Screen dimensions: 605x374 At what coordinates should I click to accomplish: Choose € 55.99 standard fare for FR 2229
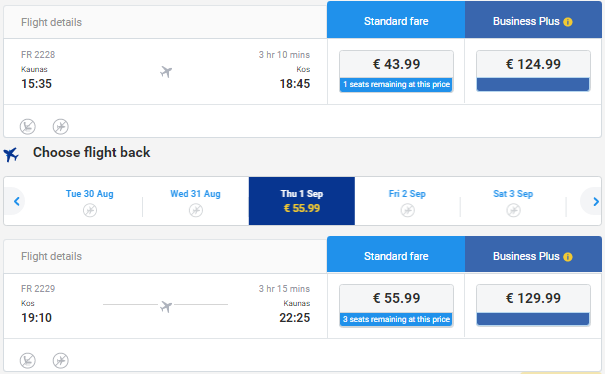(396, 305)
